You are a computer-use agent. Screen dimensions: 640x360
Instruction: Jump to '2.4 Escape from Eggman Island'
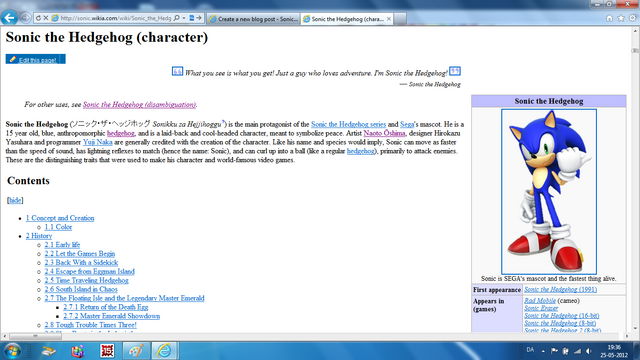pyautogui.click(x=89, y=271)
